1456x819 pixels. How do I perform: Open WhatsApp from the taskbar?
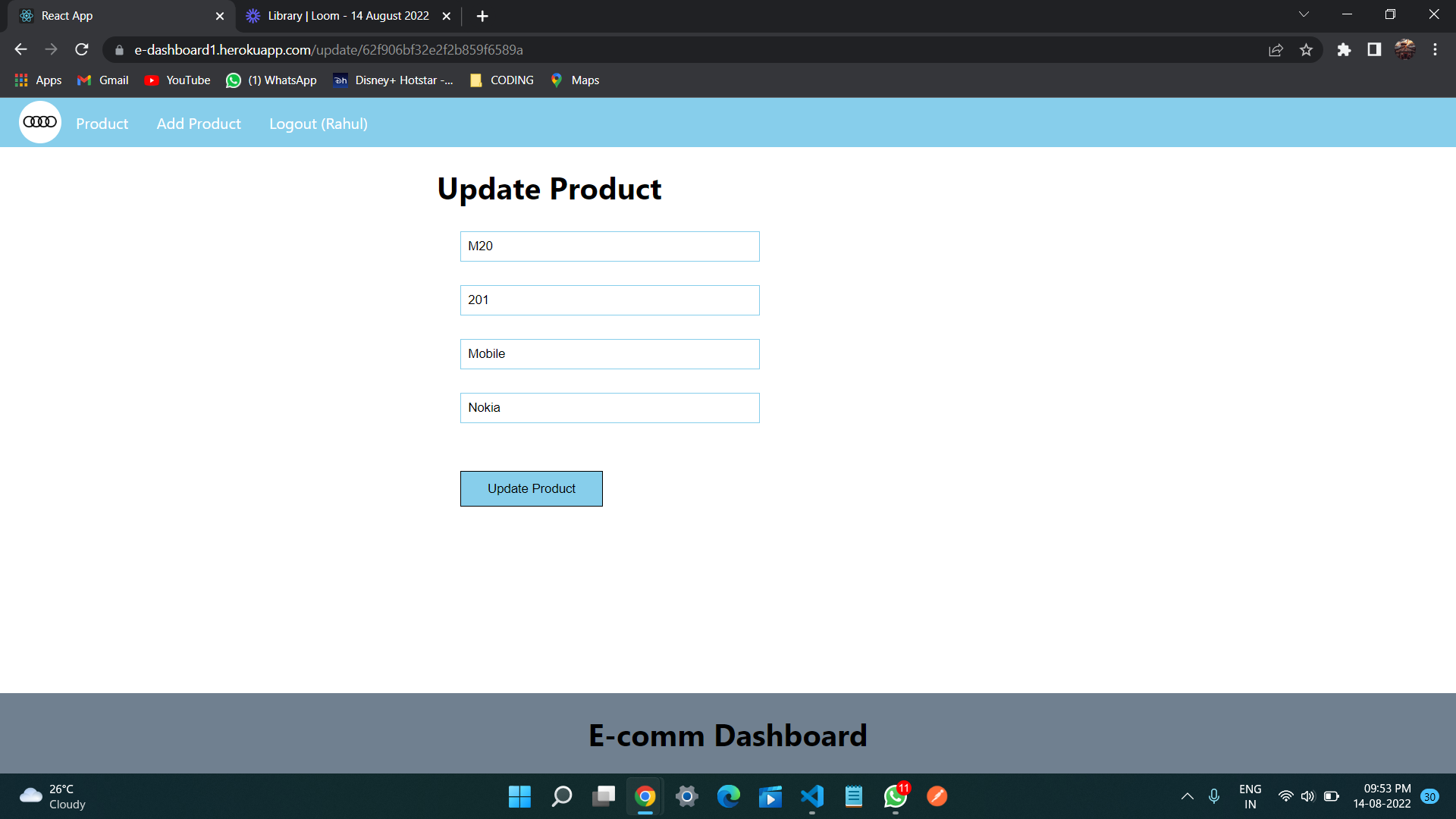[x=894, y=796]
